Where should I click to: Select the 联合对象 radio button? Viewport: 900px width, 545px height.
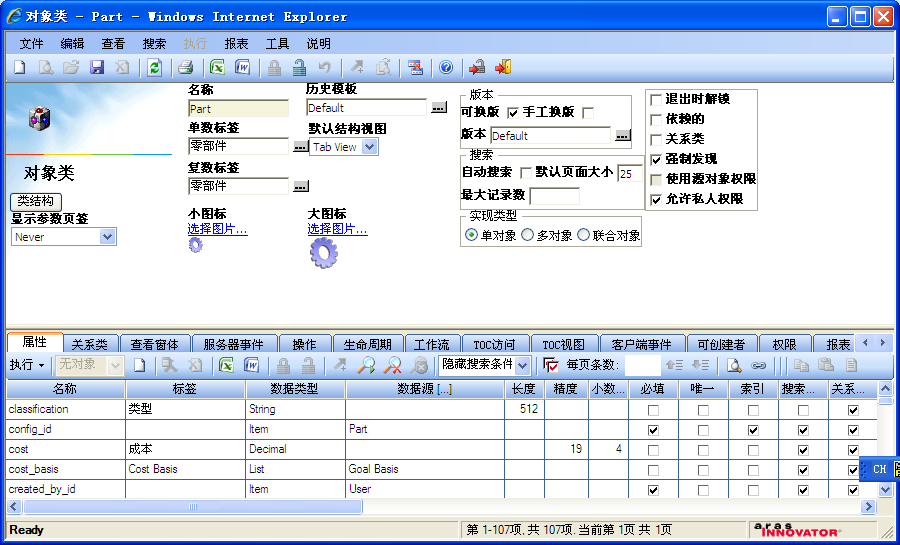click(583, 235)
